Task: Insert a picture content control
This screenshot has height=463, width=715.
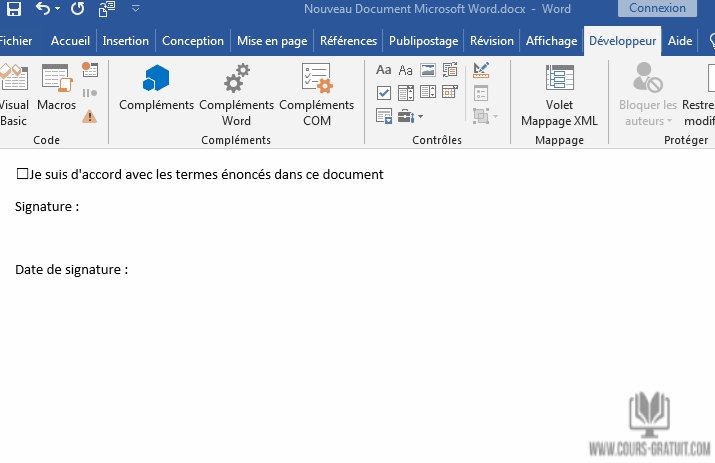Action: (x=428, y=70)
